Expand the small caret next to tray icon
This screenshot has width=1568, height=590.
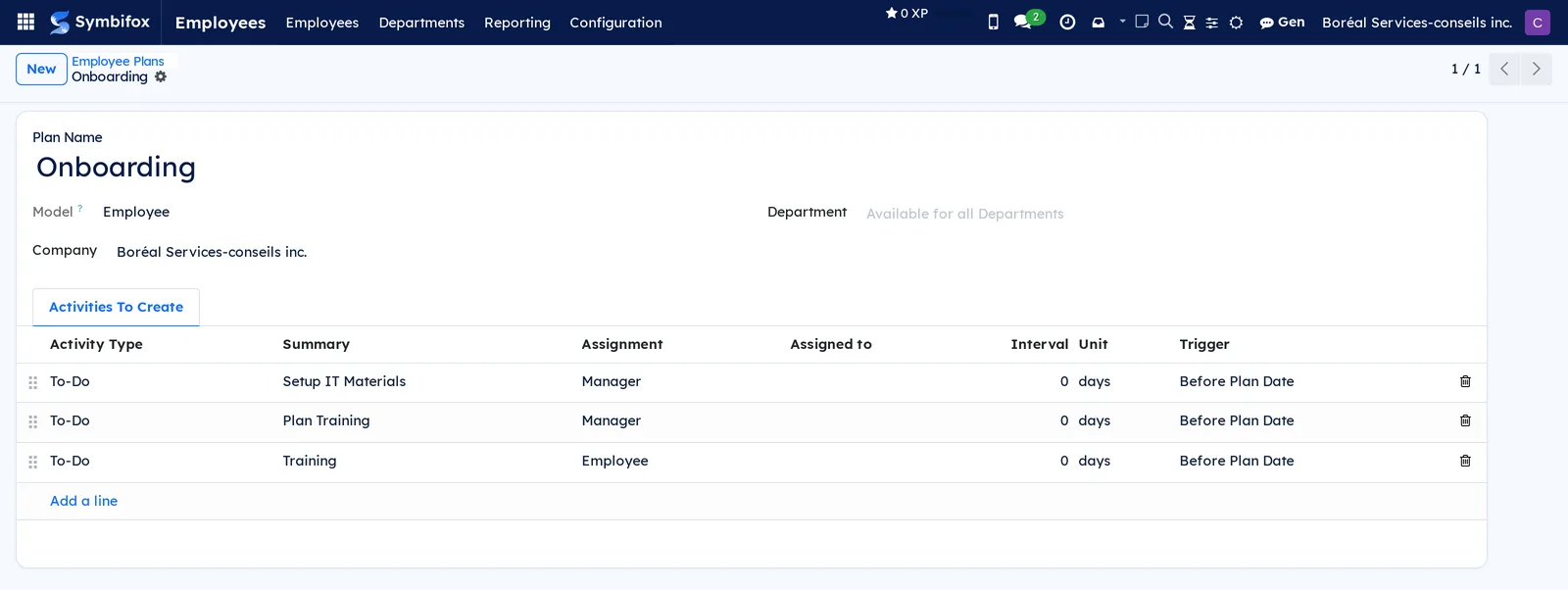(1122, 21)
